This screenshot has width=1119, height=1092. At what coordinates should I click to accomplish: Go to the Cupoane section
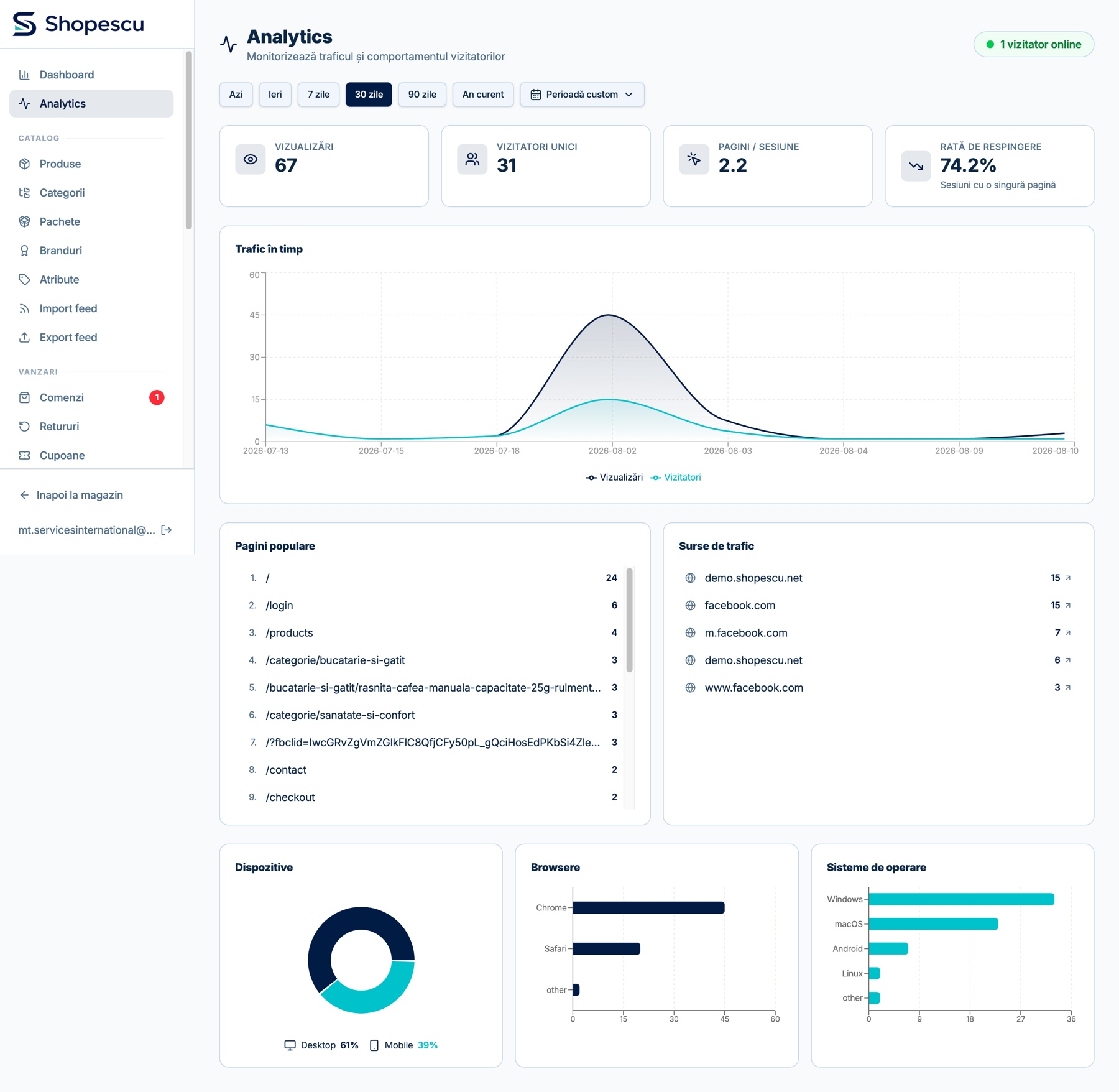pyautogui.click(x=91, y=455)
